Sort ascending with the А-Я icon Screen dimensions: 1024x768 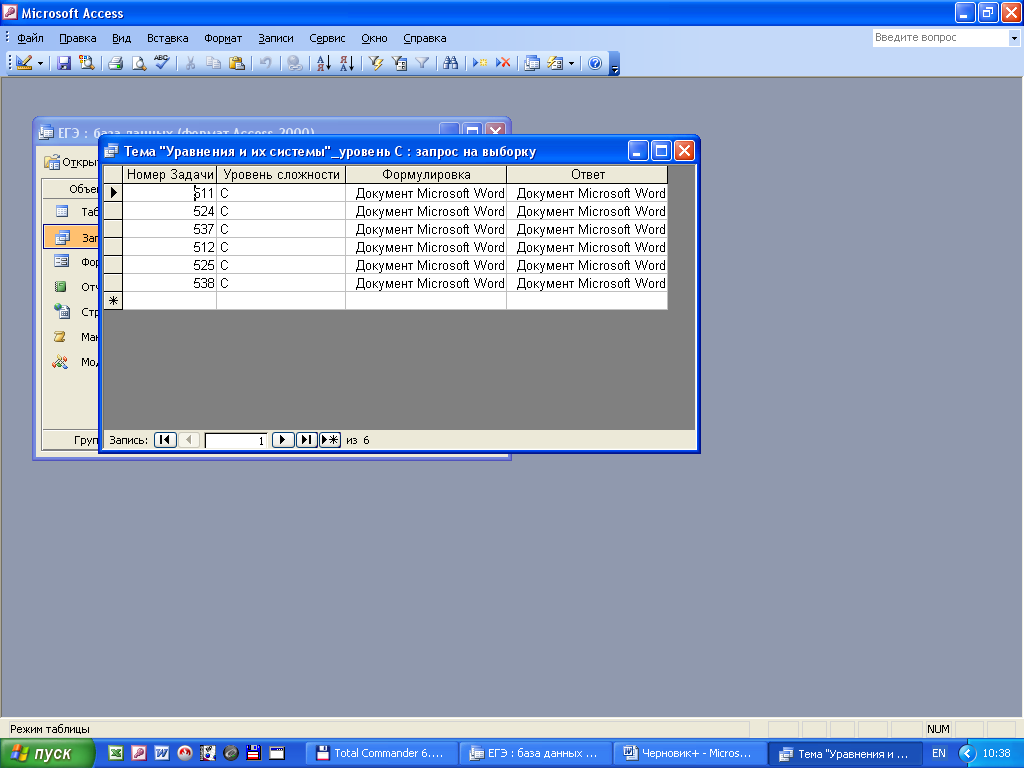(x=323, y=63)
